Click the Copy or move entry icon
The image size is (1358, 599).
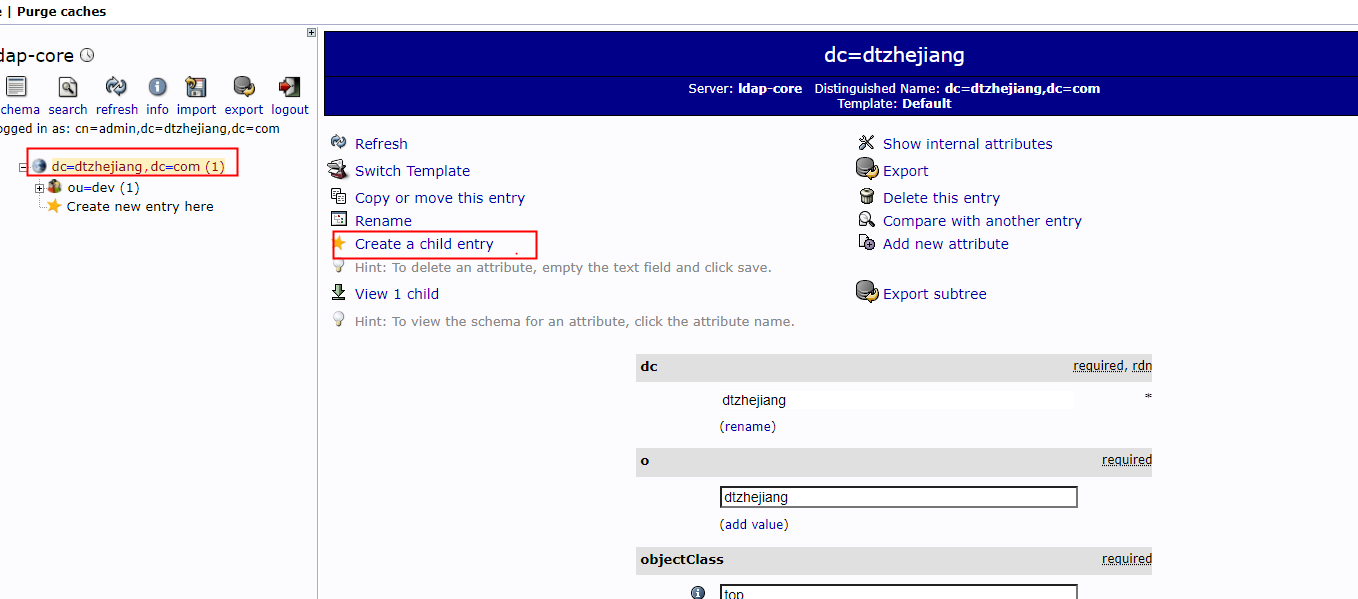[x=338, y=197]
